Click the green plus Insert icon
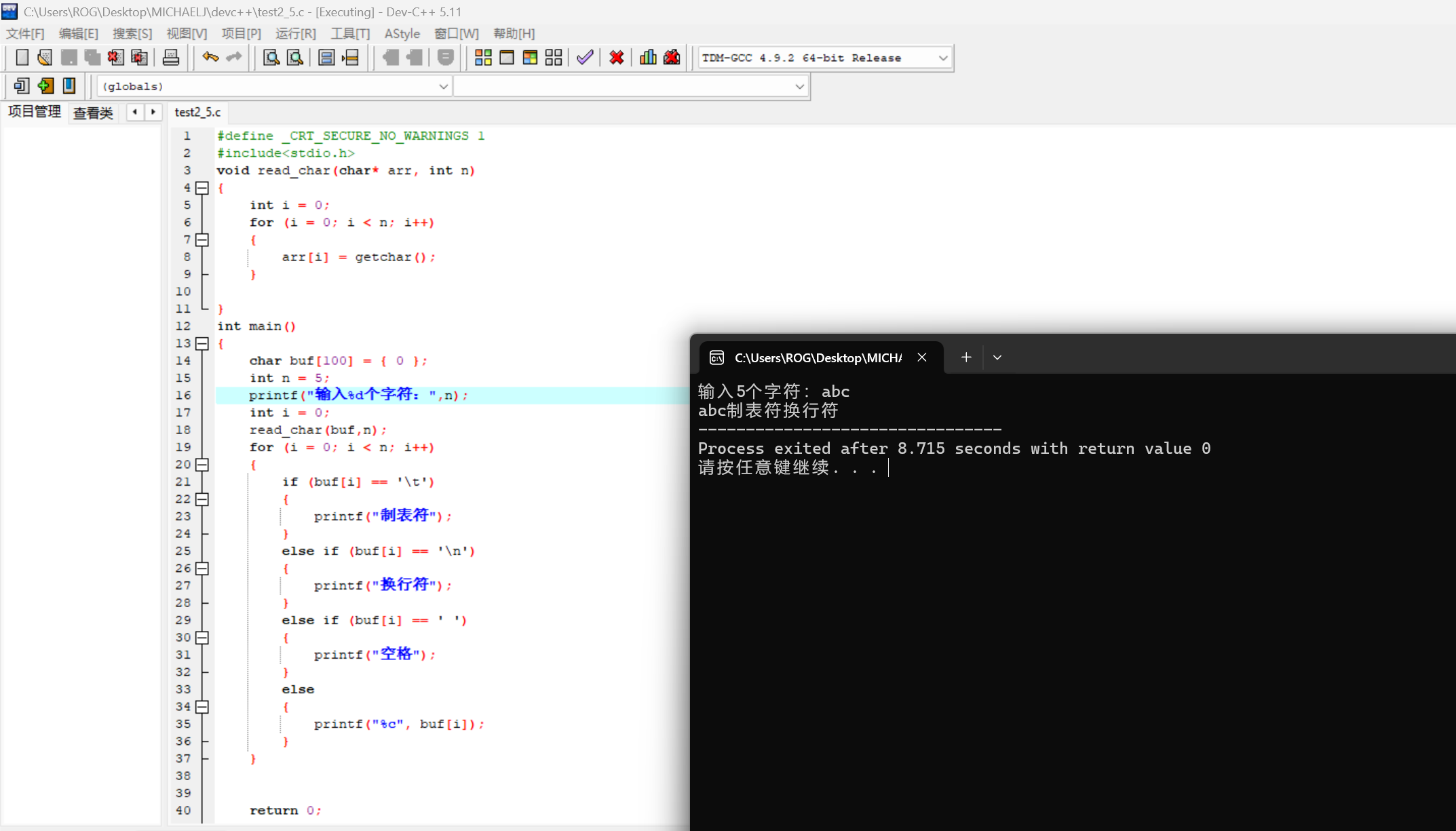This screenshot has height=831, width=1456. click(45, 86)
